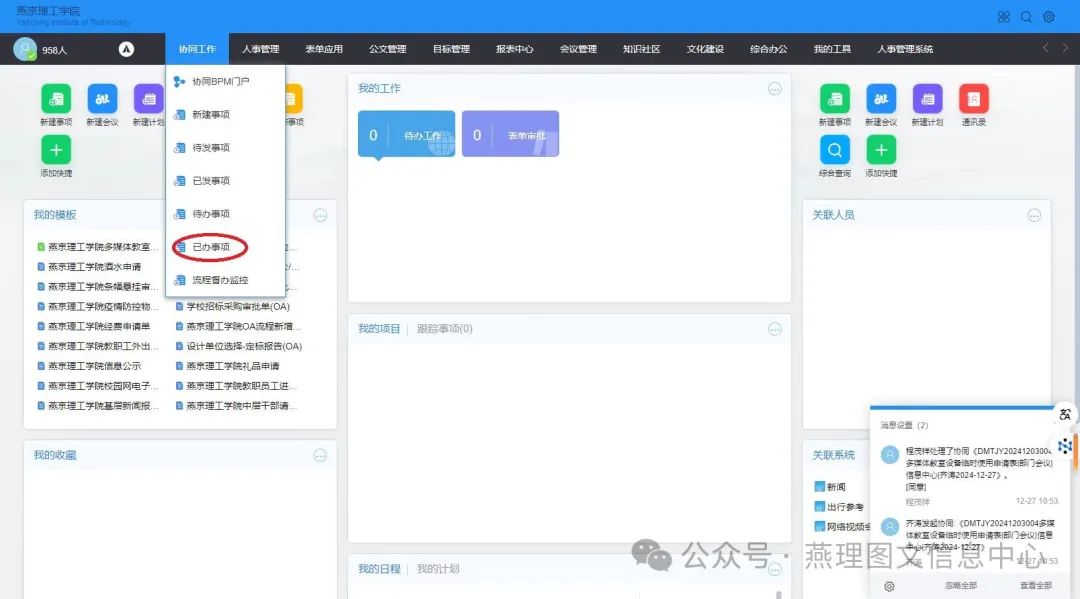Viewport: 1080px width, 599px height.
Task: Switch to the 跟踪事项(0) tab
Action: [444, 329]
